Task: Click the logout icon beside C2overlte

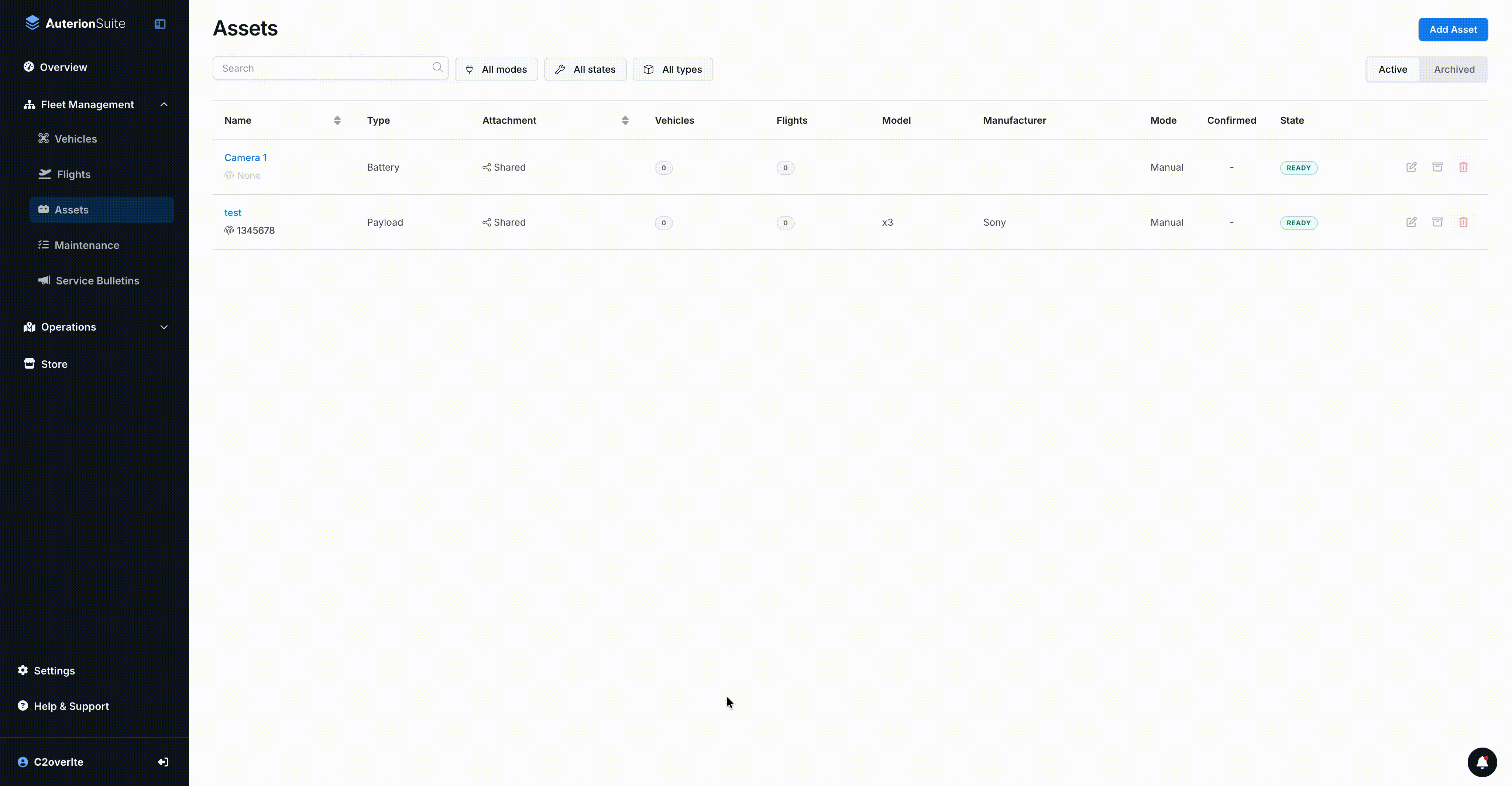Action: (x=163, y=762)
